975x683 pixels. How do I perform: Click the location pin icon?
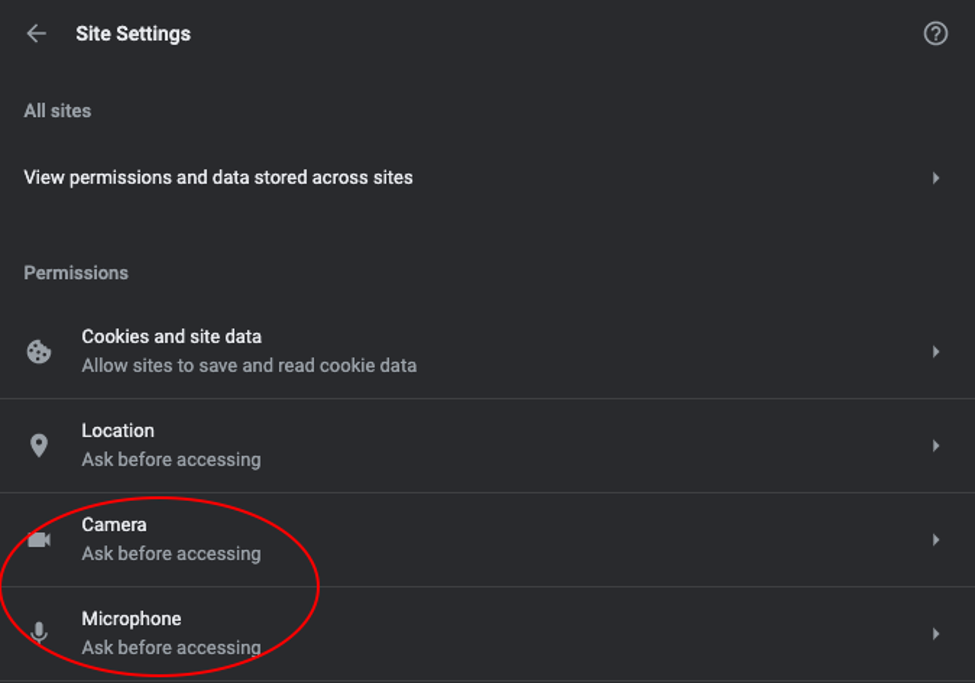pyautogui.click(x=39, y=445)
